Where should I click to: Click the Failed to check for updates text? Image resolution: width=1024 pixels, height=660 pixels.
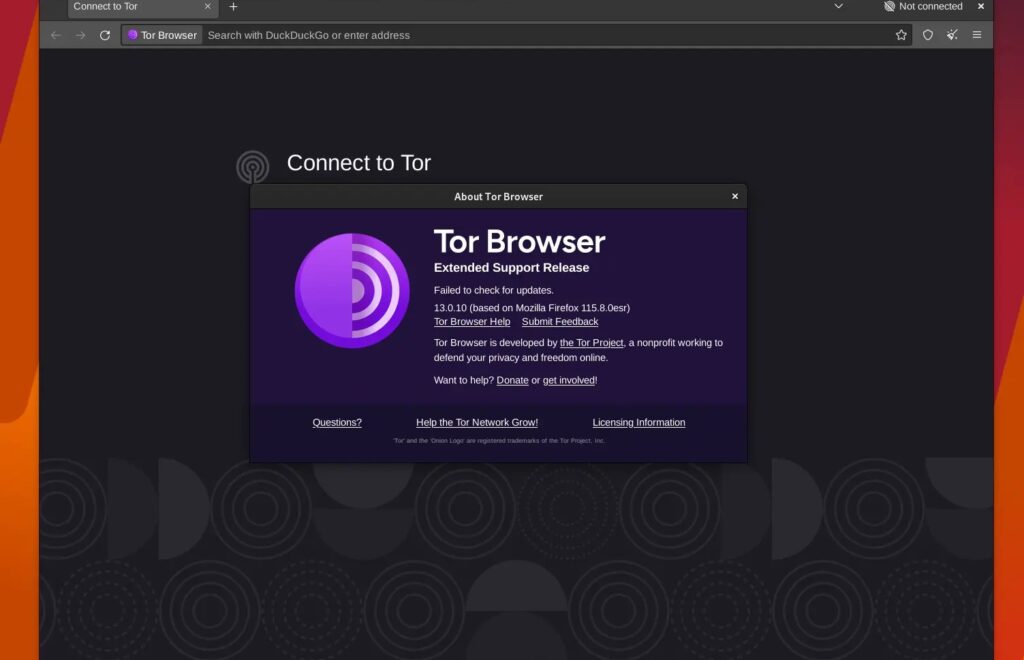pos(493,291)
